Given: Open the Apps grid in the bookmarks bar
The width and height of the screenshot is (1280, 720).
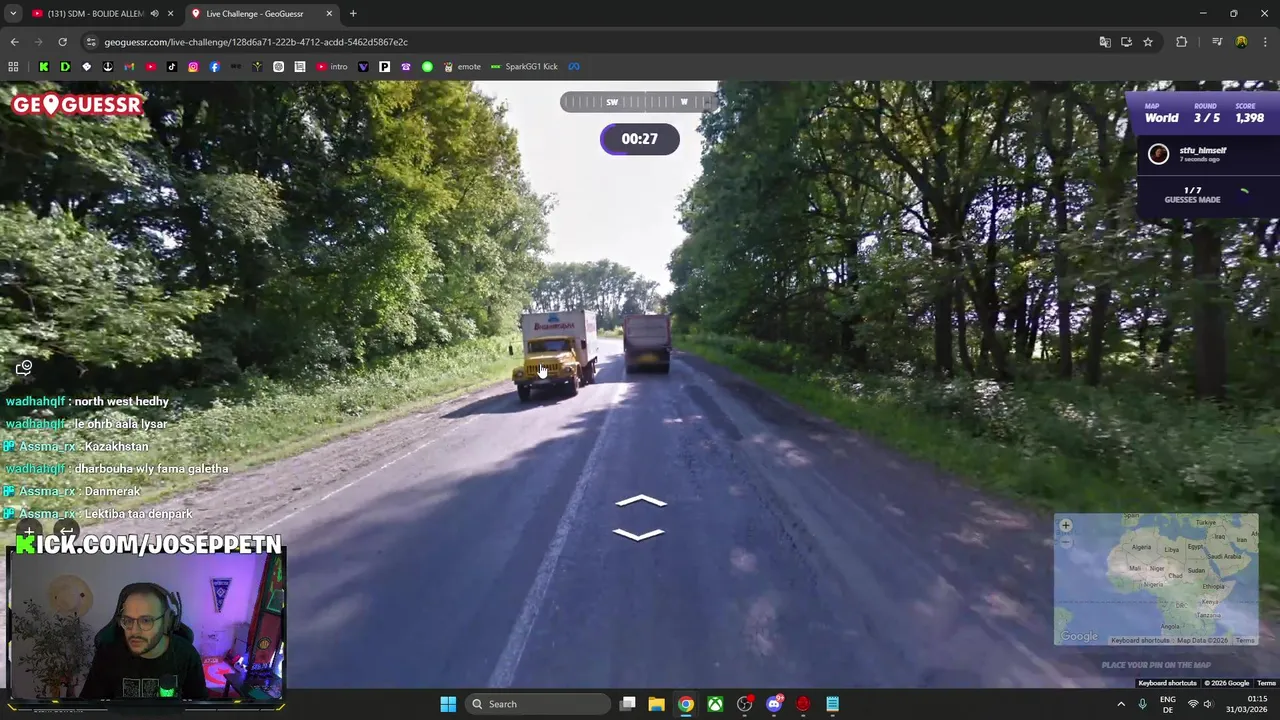Looking at the screenshot, I should click(13, 67).
